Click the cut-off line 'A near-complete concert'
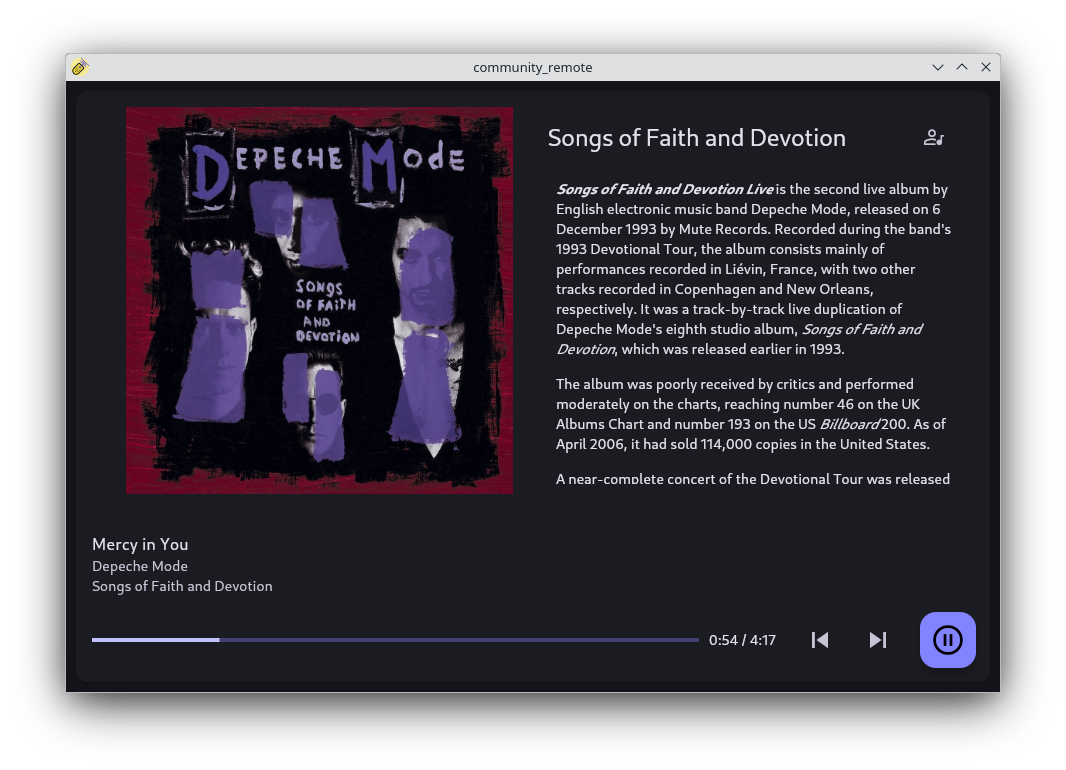The width and height of the screenshot is (1066, 770). [x=753, y=478]
